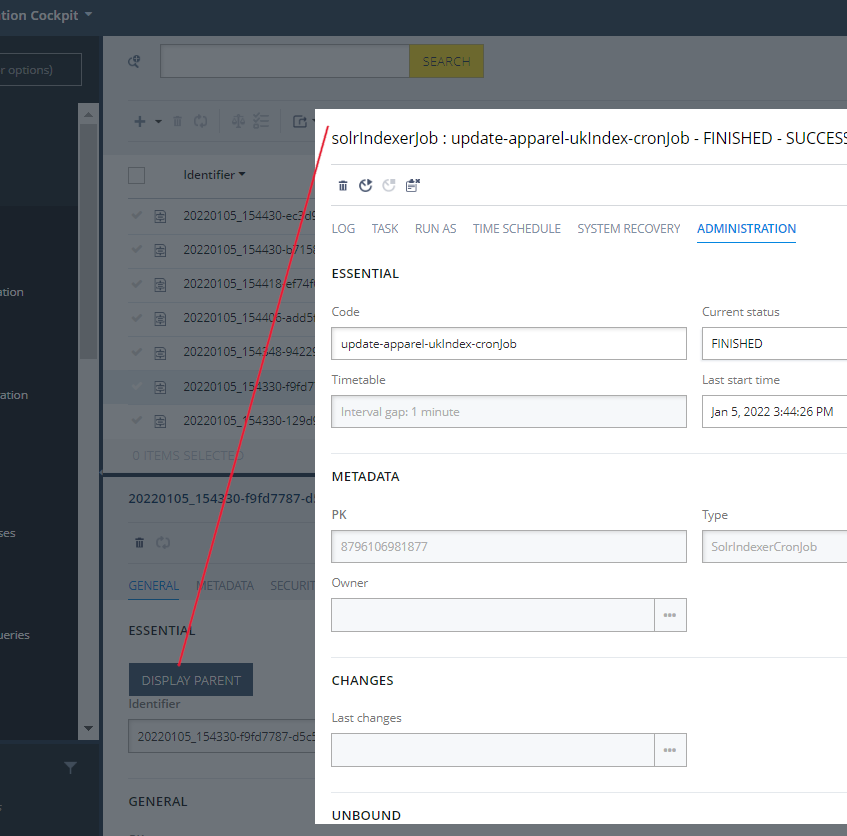Start the cronjob using the run icon
Viewport: 847px width, 836px height.
coord(366,185)
